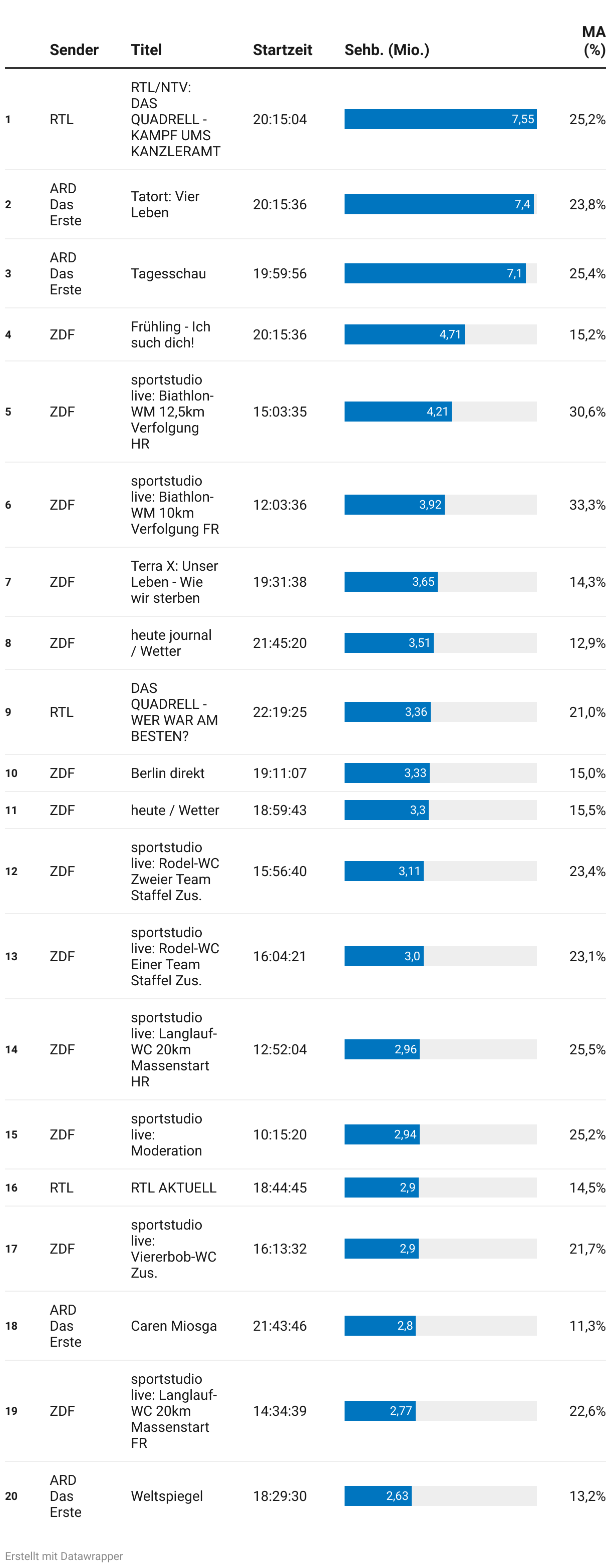This screenshot has width=611, height=1568.
Task: Click the 7,55 viewership bar
Action: tap(440, 119)
